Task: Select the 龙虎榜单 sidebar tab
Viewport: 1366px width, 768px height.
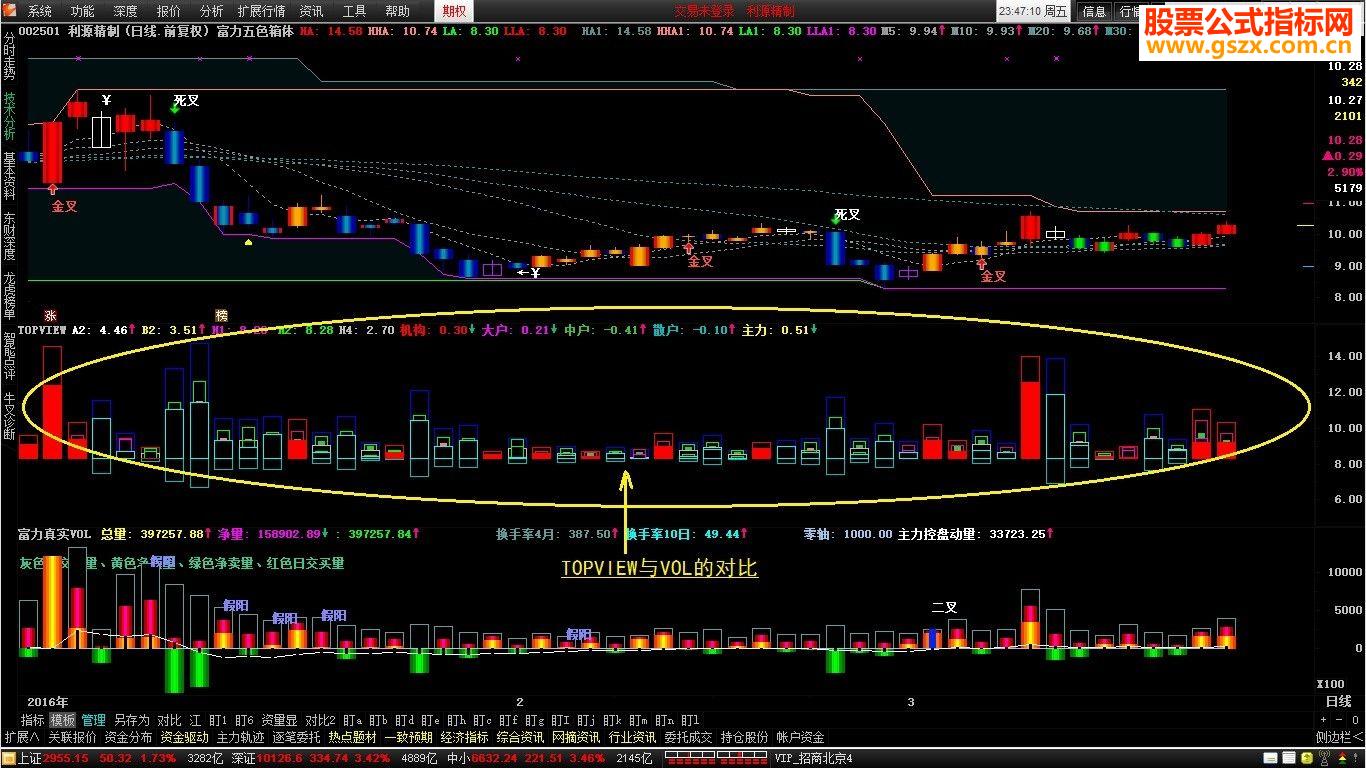Action: [9, 295]
